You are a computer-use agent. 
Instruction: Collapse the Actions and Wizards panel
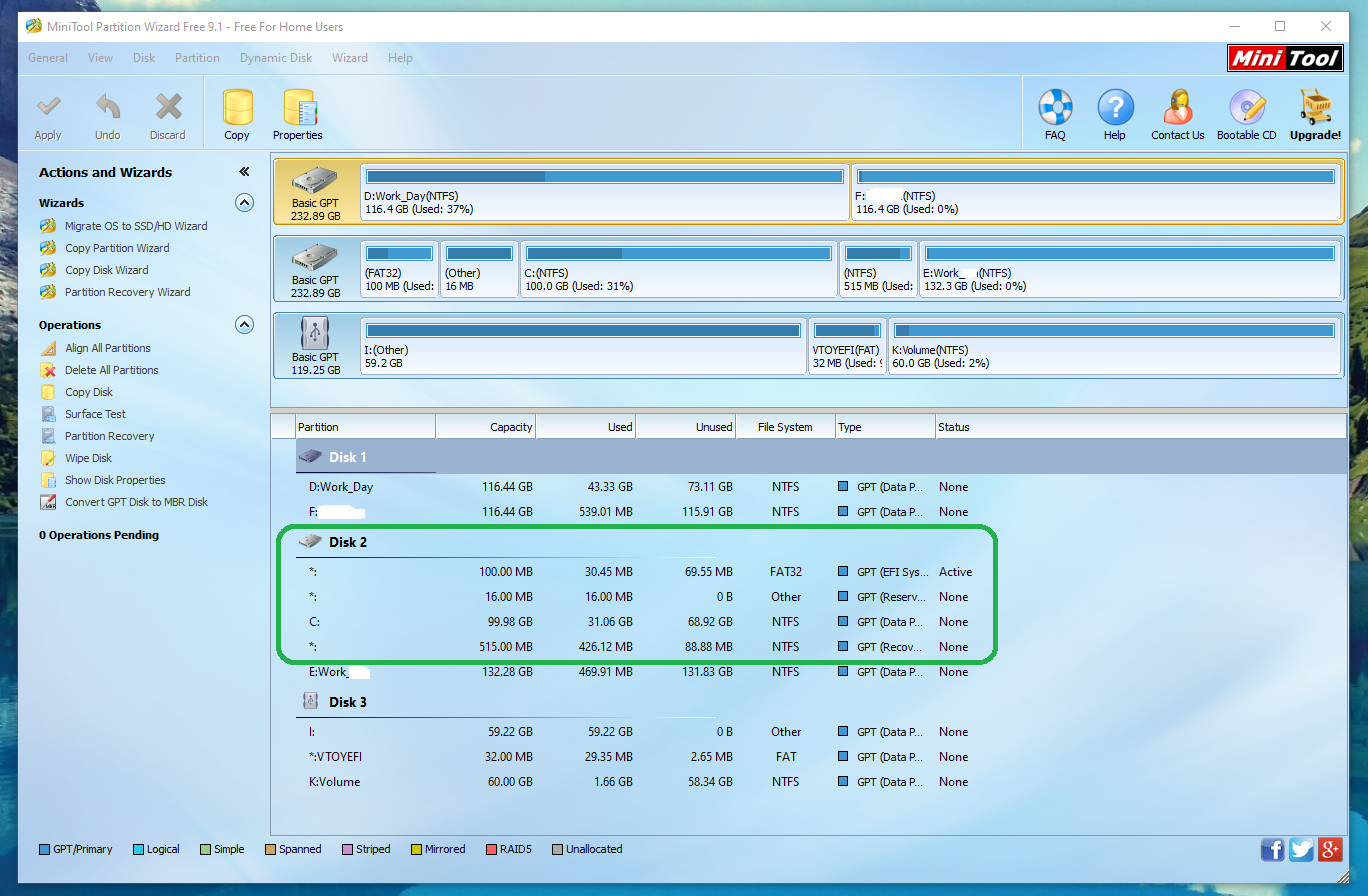pos(244,172)
